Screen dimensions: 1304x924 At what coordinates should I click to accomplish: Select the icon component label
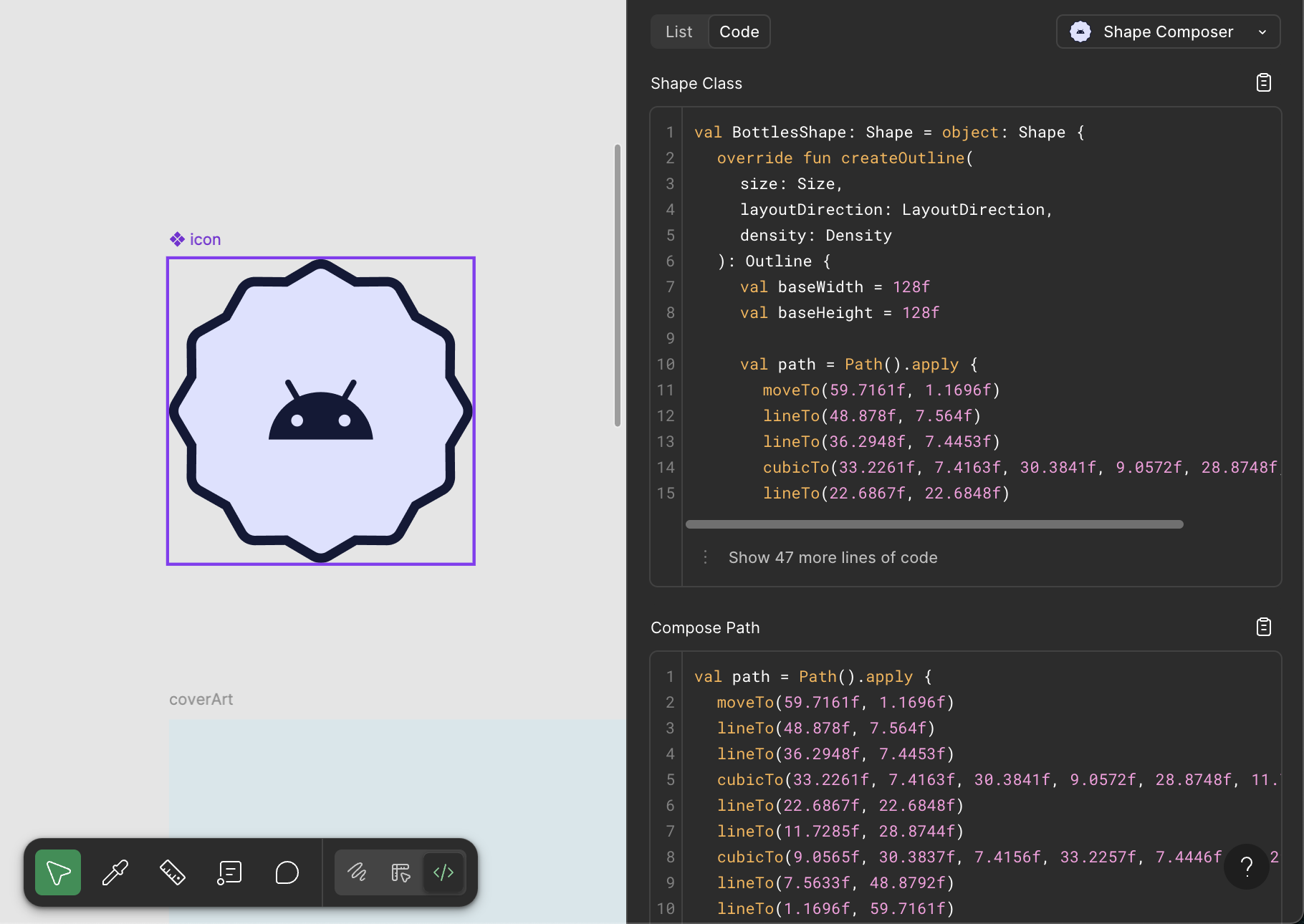(196, 239)
